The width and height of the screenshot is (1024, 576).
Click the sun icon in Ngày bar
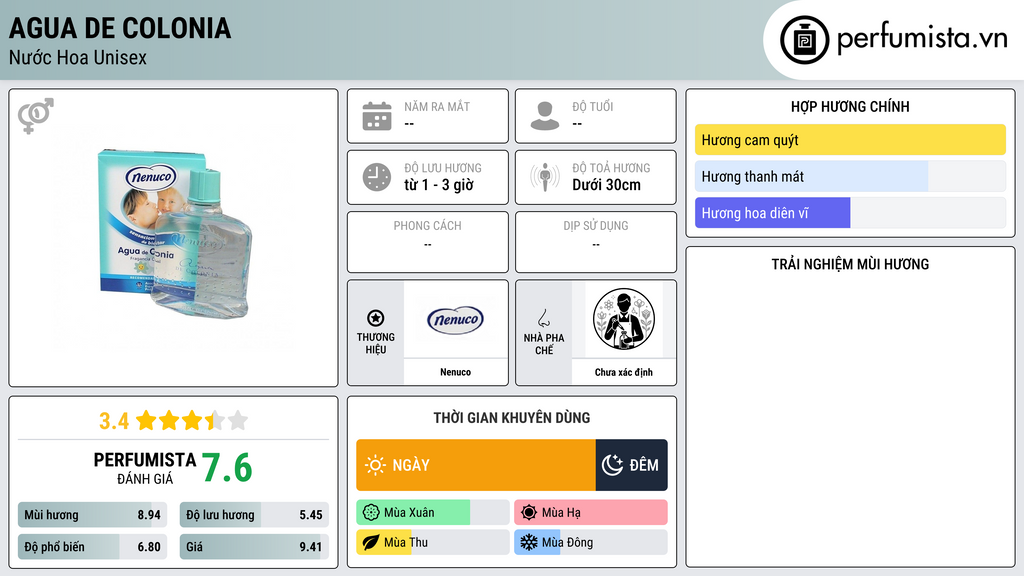376,465
